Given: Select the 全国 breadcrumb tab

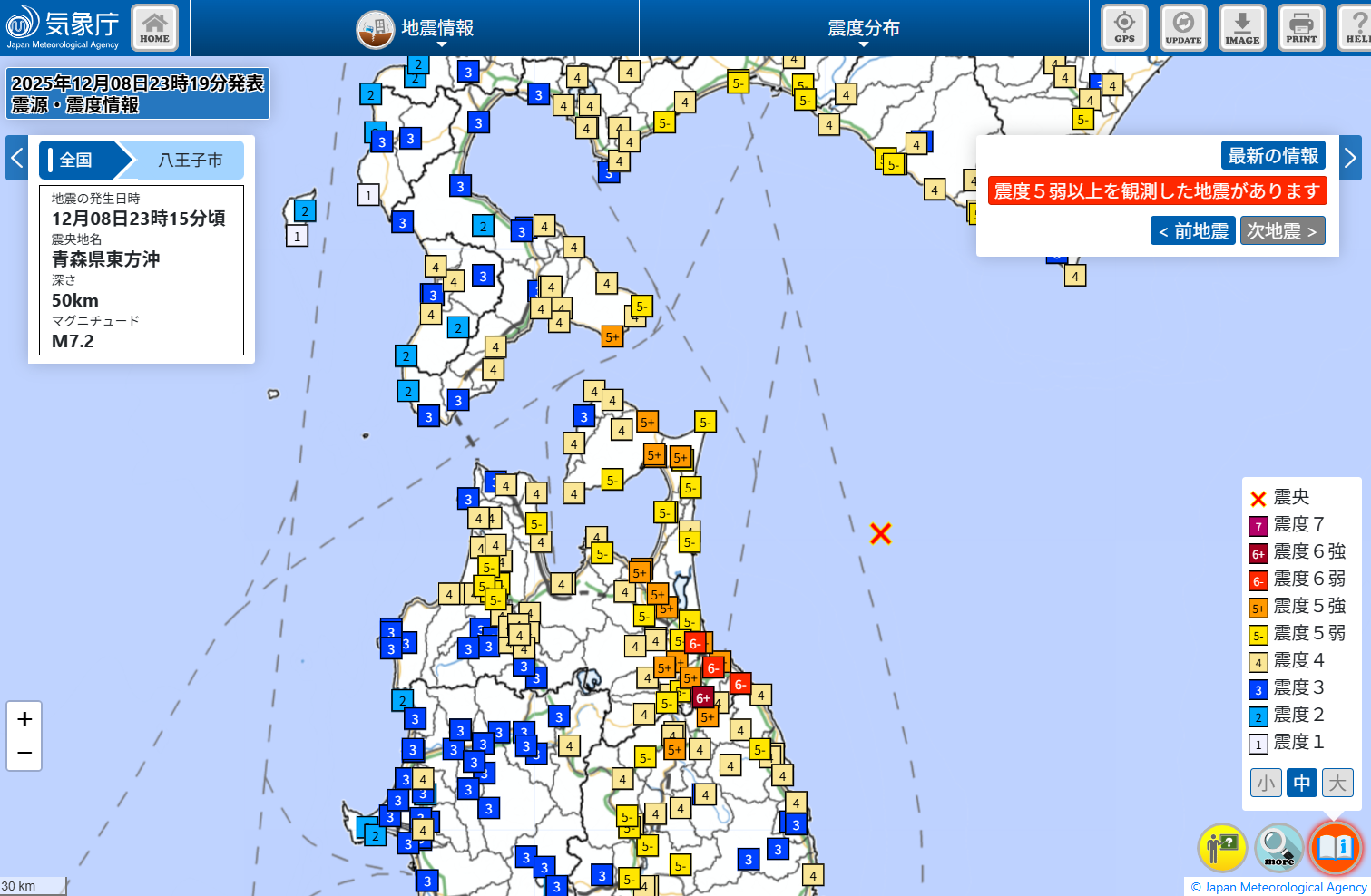Looking at the screenshot, I should [76, 161].
